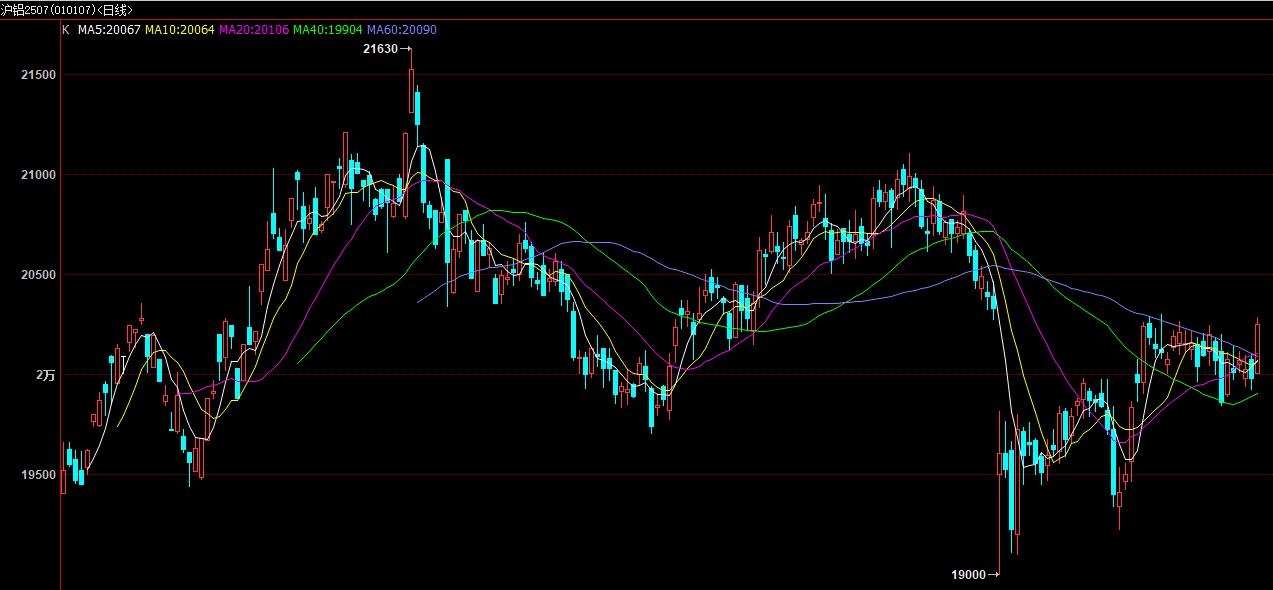Click the 20500 price axis label
The height and width of the screenshot is (590, 1273).
38,275
